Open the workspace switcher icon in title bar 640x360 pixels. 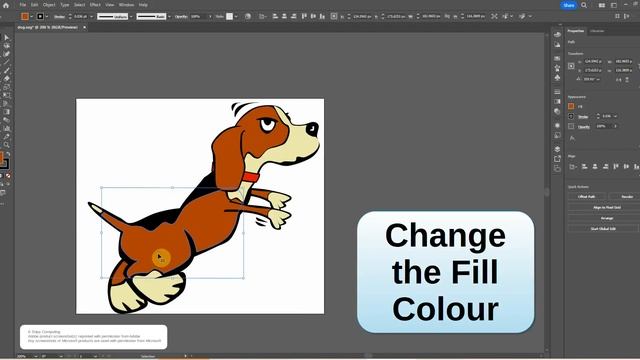(x=614, y=5)
